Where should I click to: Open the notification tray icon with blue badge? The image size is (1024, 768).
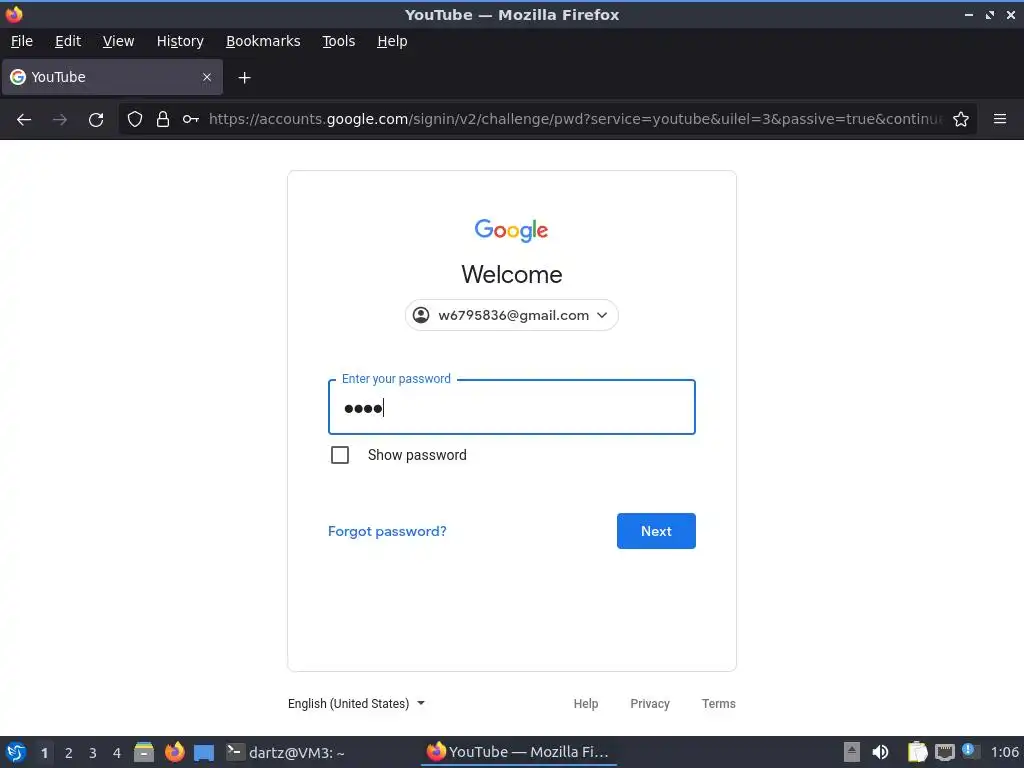point(970,751)
